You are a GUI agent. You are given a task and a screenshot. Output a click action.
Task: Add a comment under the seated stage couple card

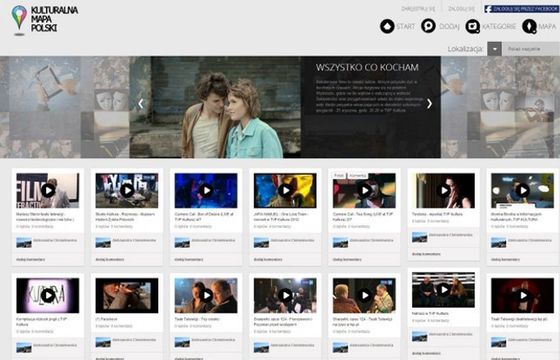tap(426, 353)
